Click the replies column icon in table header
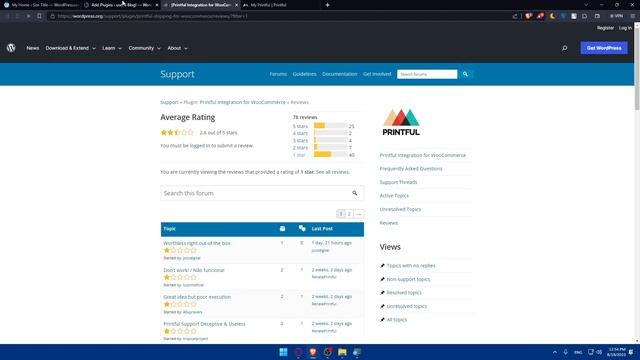This screenshot has height=360, width=640. (x=302, y=229)
